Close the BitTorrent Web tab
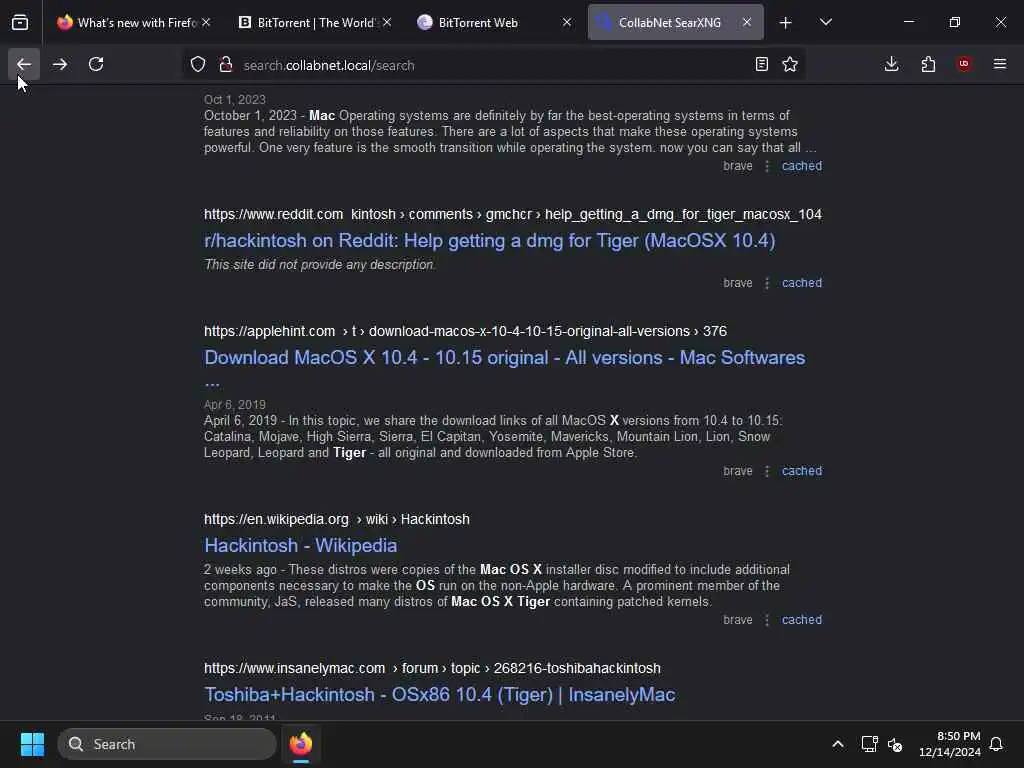The height and width of the screenshot is (768, 1024). click(567, 22)
